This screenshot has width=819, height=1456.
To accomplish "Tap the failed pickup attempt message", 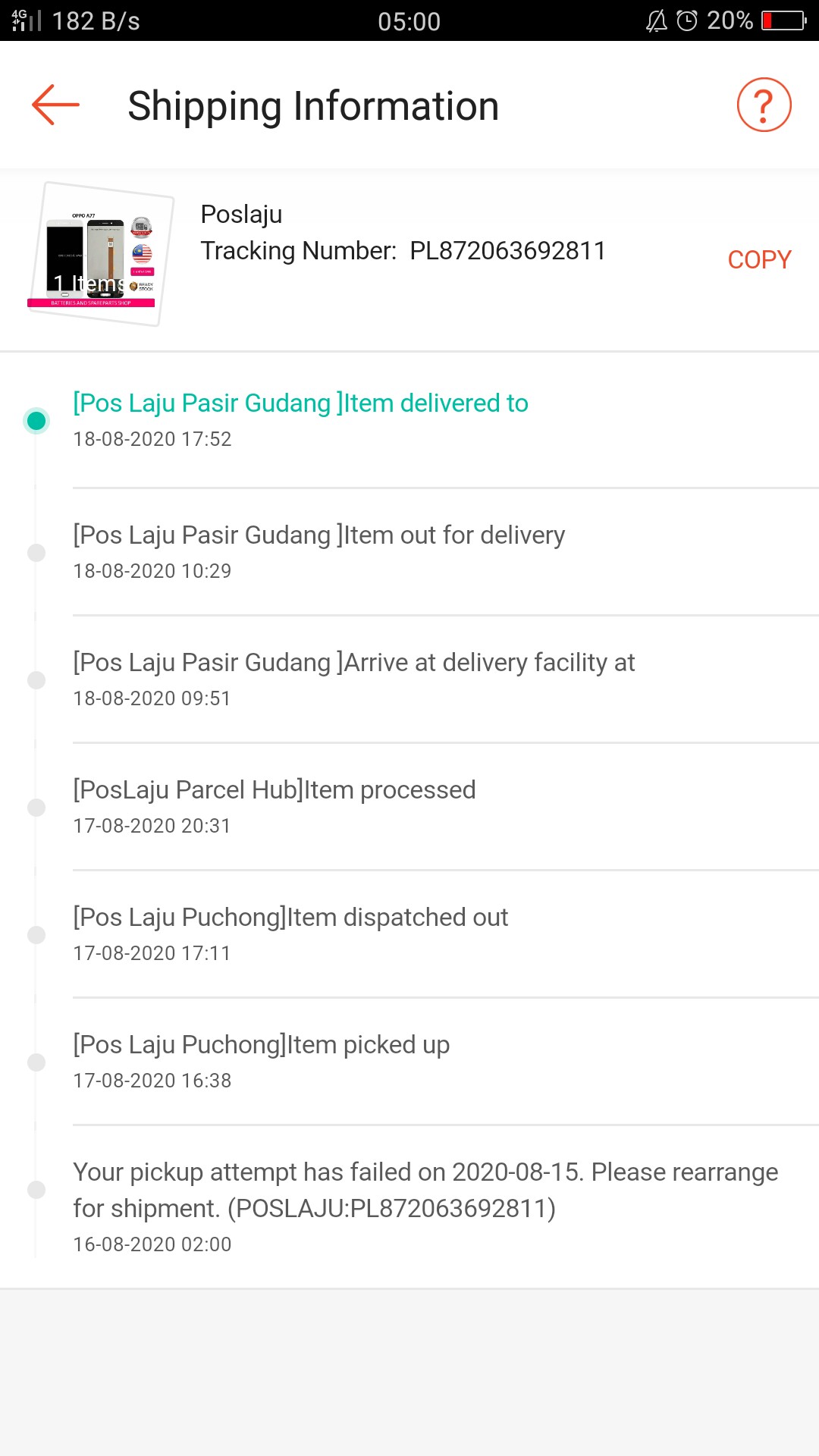I will pyautogui.click(x=425, y=1190).
